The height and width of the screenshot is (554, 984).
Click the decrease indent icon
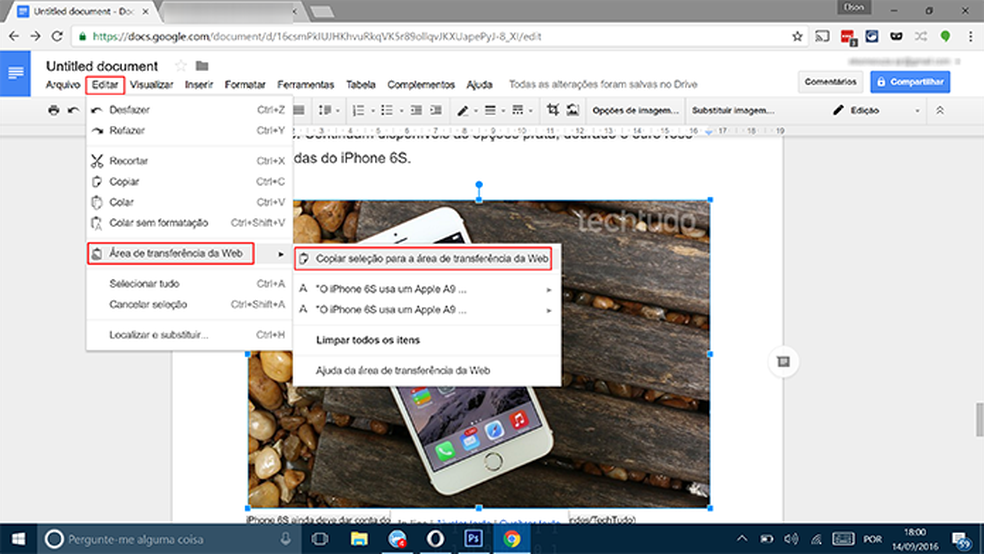(x=416, y=110)
